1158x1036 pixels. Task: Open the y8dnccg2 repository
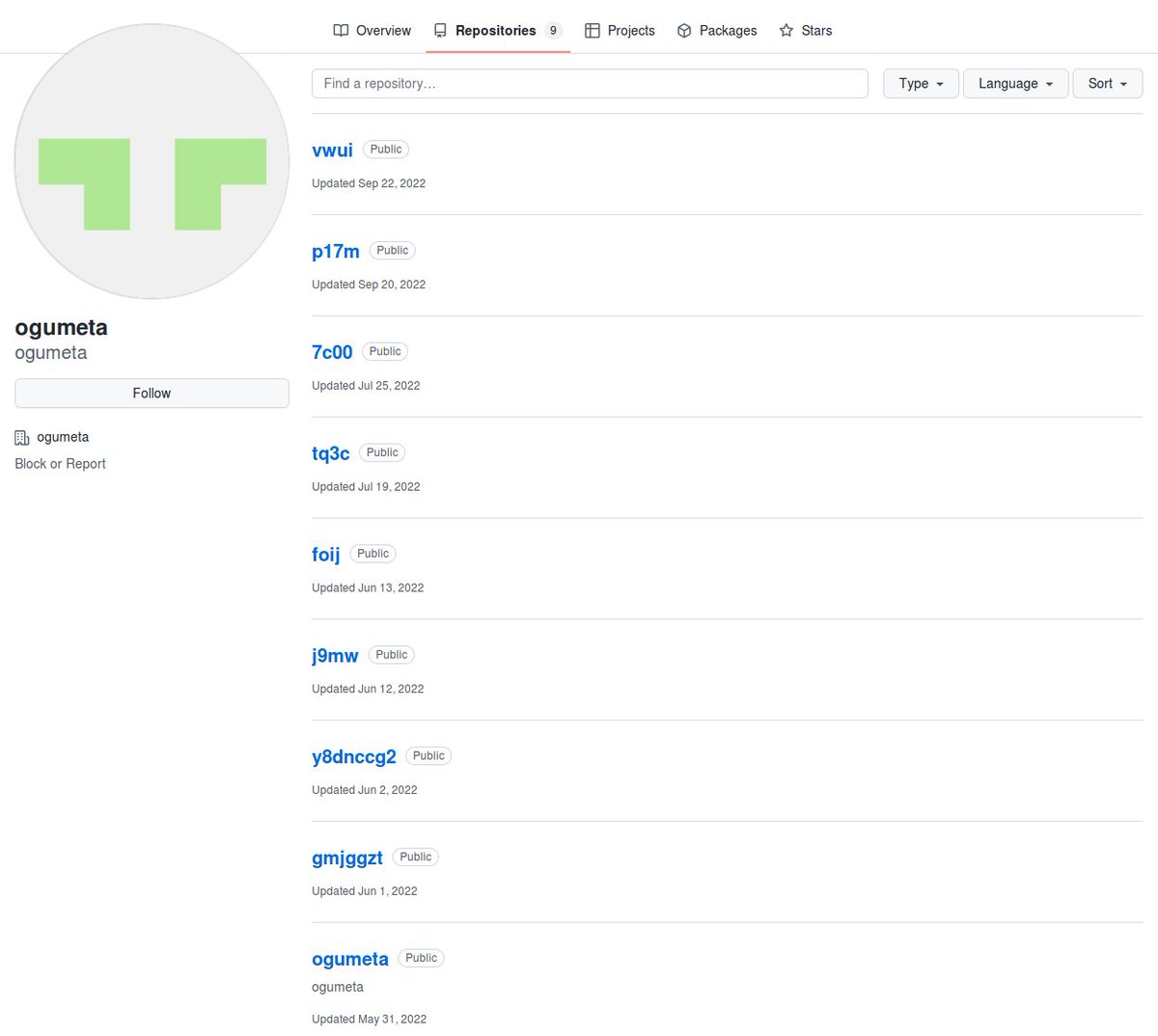(x=354, y=757)
